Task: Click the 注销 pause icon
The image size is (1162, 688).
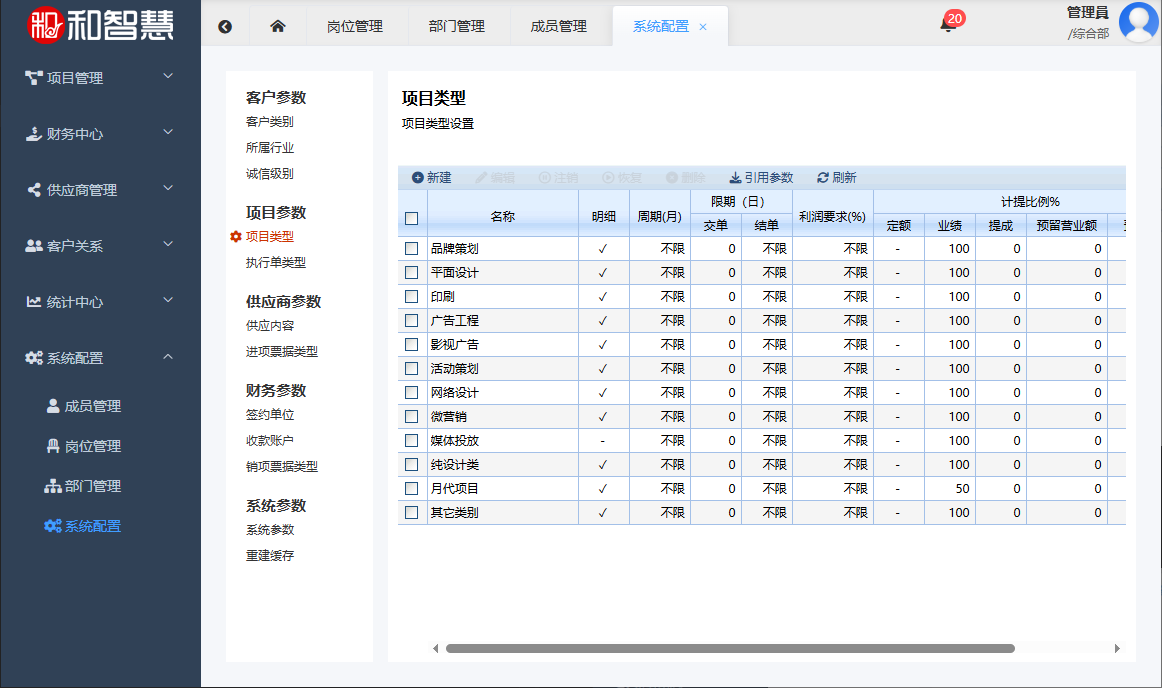Action: tap(545, 177)
